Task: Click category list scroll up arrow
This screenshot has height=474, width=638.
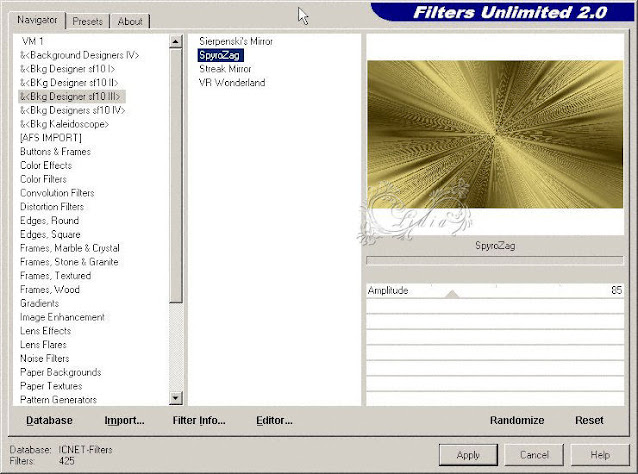Action: (x=176, y=41)
